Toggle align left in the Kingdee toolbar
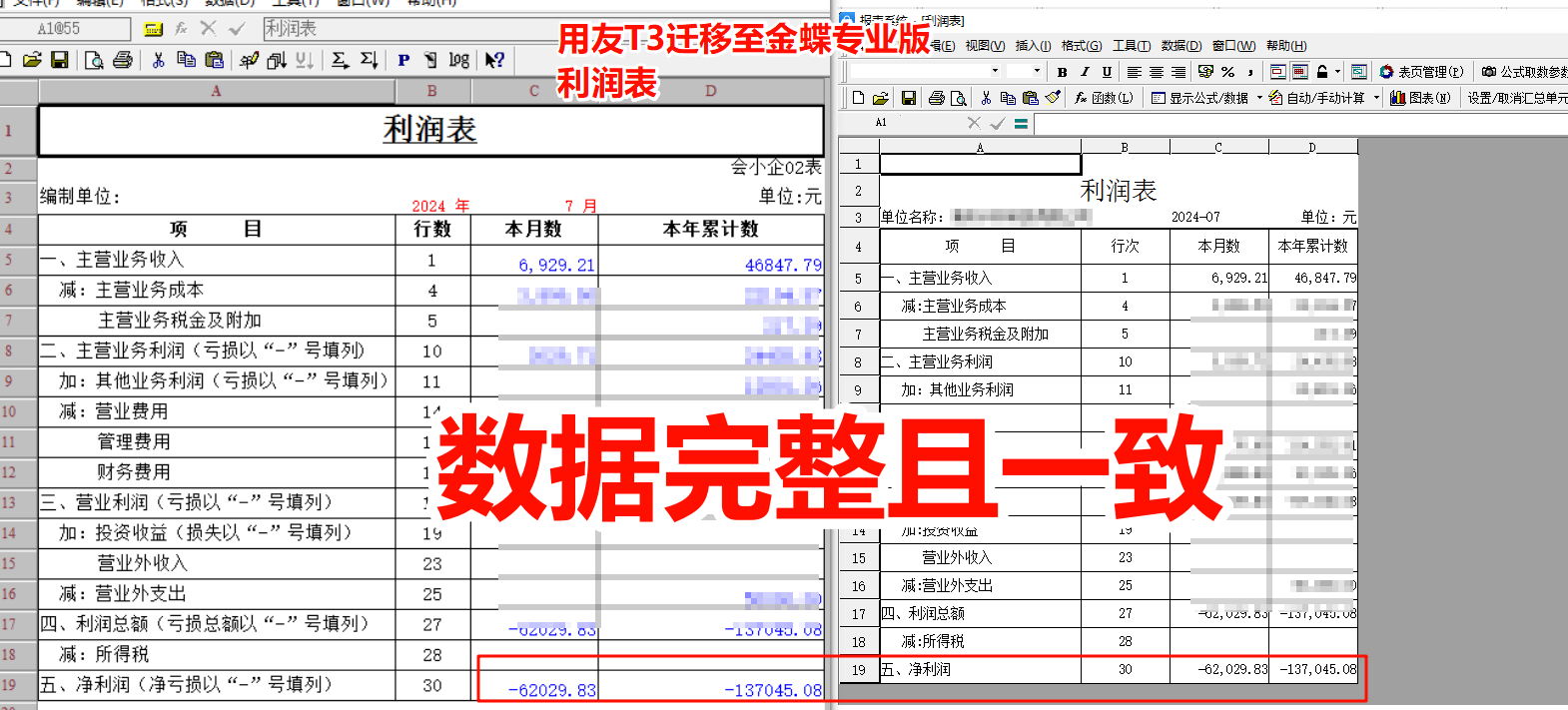The width and height of the screenshot is (1568, 710). [1134, 72]
